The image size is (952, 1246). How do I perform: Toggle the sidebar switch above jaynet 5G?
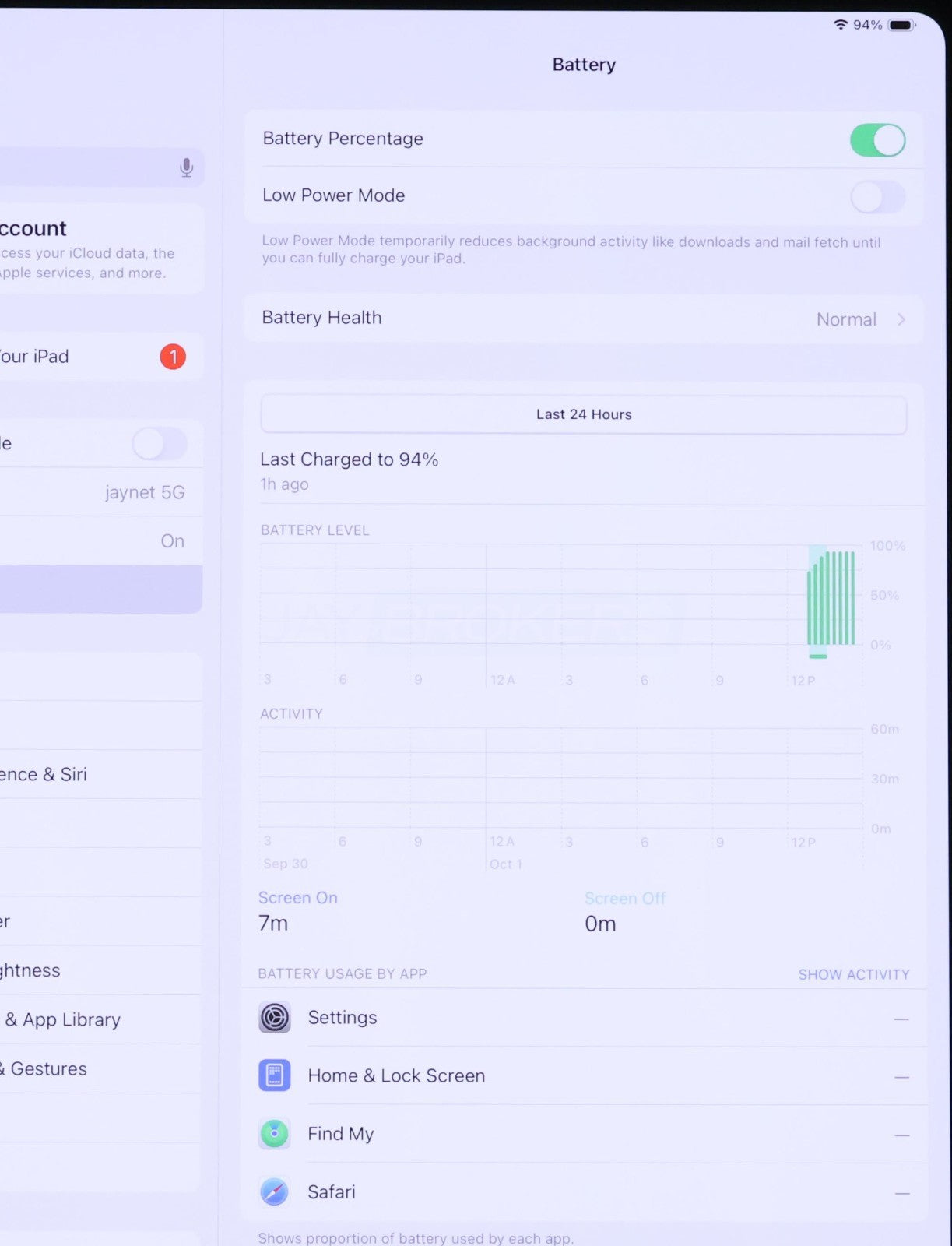pyautogui.click(x=160, y=444)
